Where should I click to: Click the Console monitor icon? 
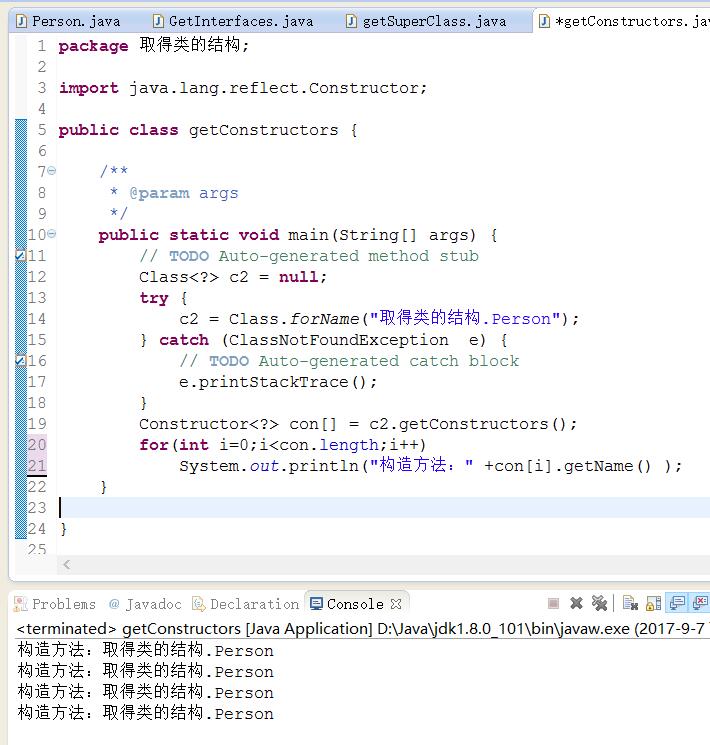pyautogui.click(x=316, y=604)
